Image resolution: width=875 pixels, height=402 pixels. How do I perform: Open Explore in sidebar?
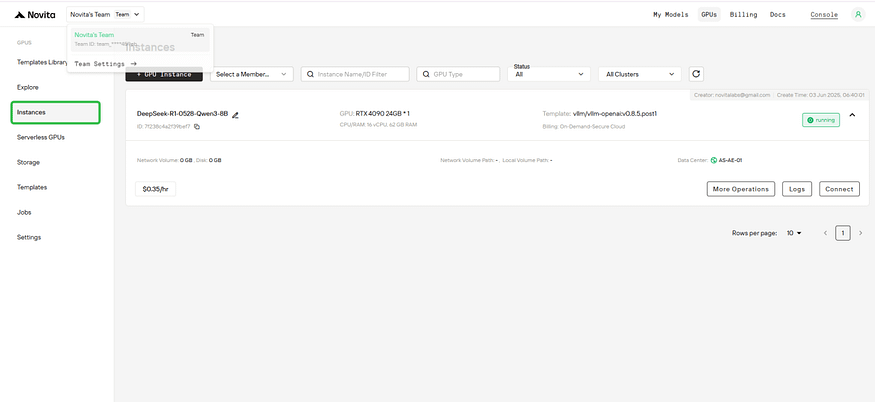coord(27,88)
